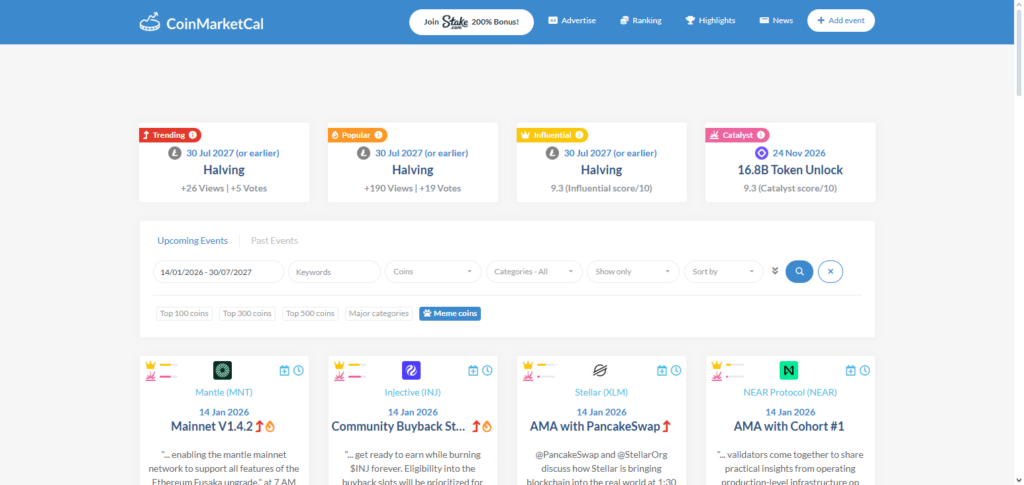Open the AMA with PancakeSwap event
Image resolution: width=1024 pixels, height=485 pixels.
point(595,426)
